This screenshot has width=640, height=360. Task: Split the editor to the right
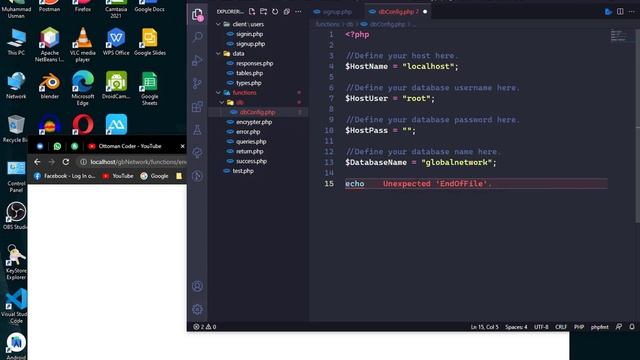coord(620,11)
